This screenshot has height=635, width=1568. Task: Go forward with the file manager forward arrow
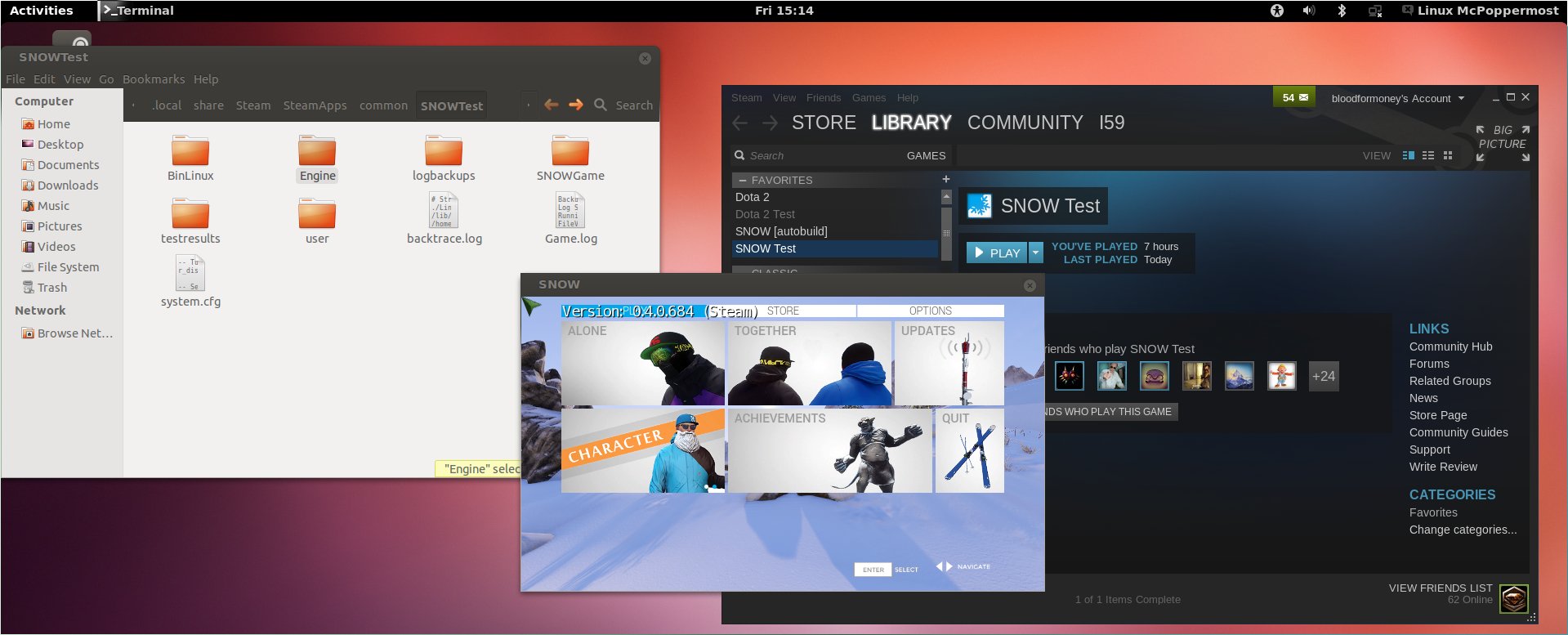pos(576,105)
